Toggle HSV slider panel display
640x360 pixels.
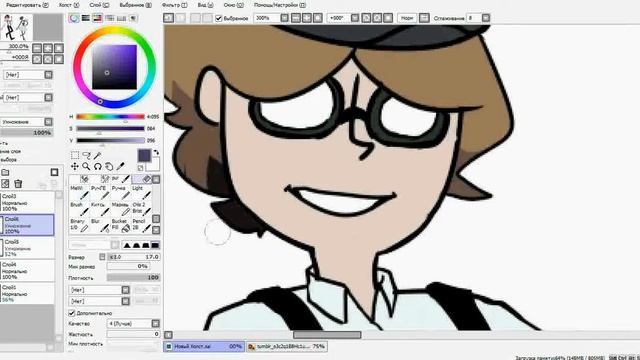(98, 18)
